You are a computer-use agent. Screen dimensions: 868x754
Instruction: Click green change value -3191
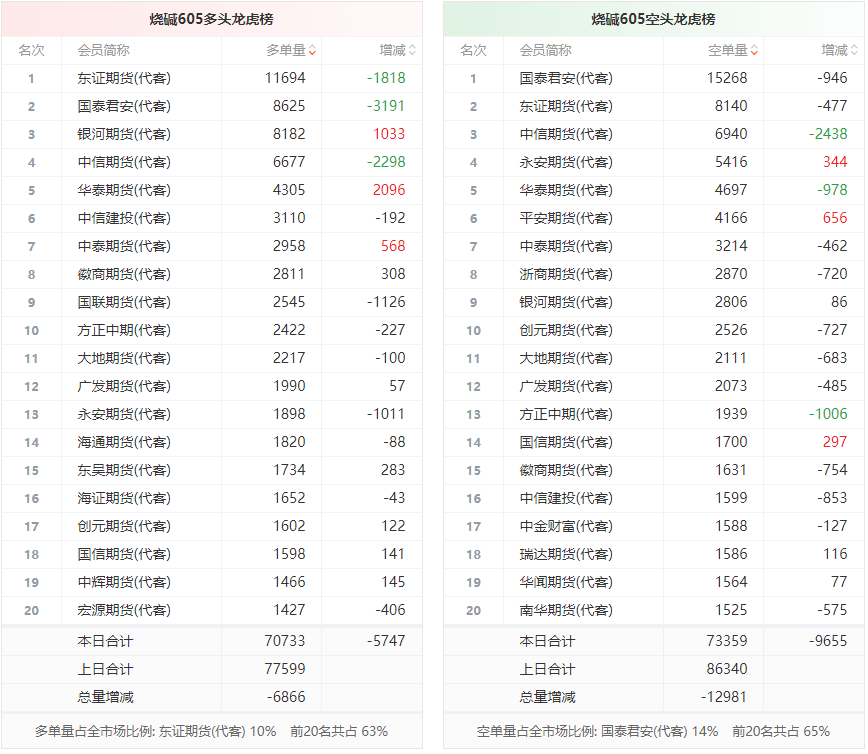tap(386, 106)
